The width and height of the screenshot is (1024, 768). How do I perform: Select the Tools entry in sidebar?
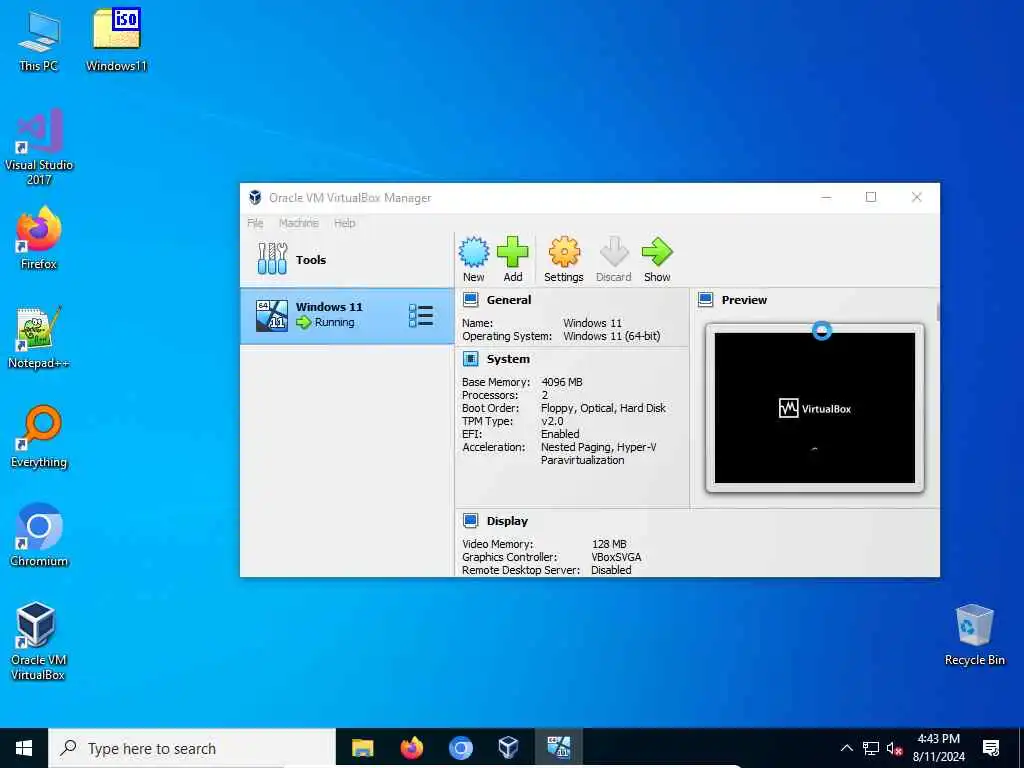click(x=347, y=259)
